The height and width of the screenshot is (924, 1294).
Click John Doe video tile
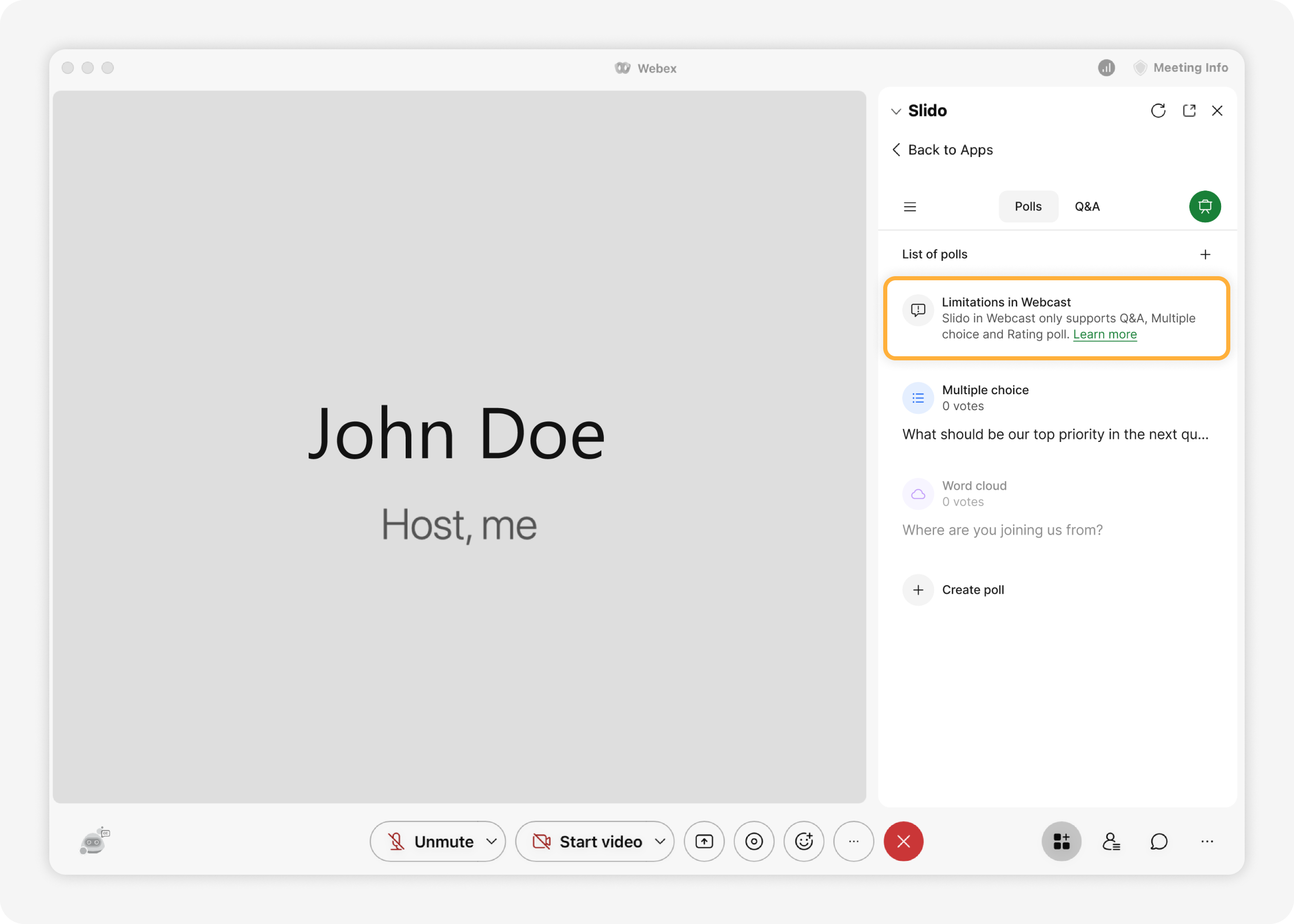(459, 447)
